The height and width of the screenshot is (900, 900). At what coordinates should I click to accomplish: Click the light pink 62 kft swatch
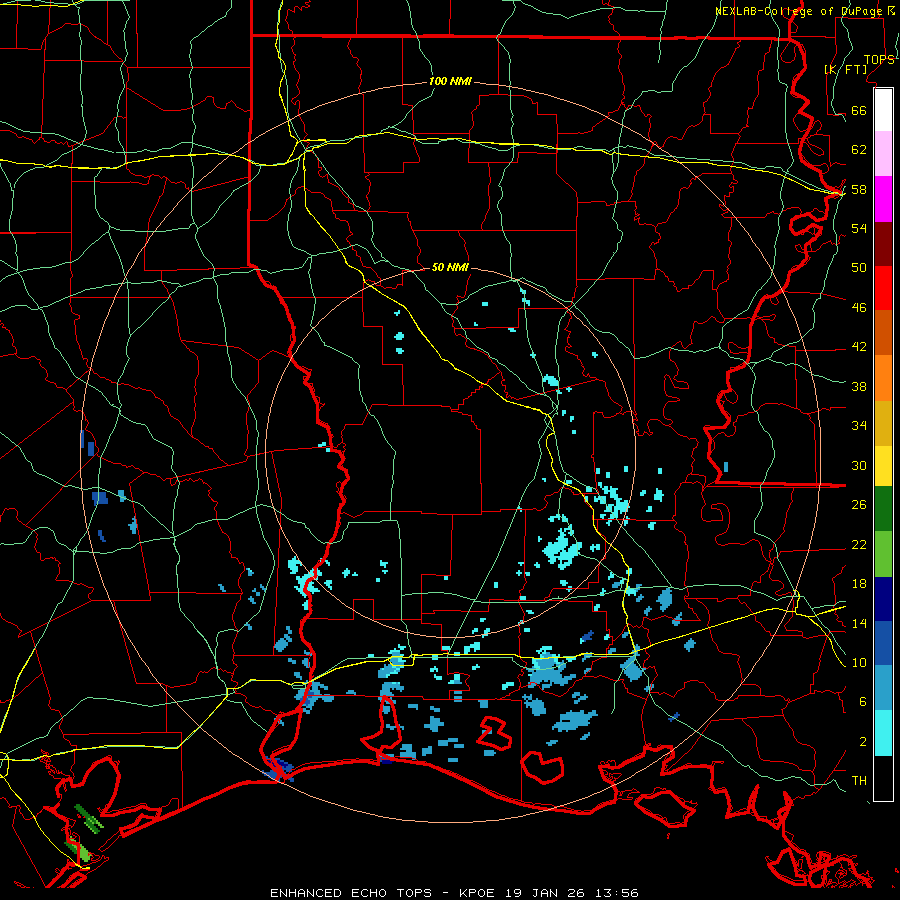click(883, 153)
